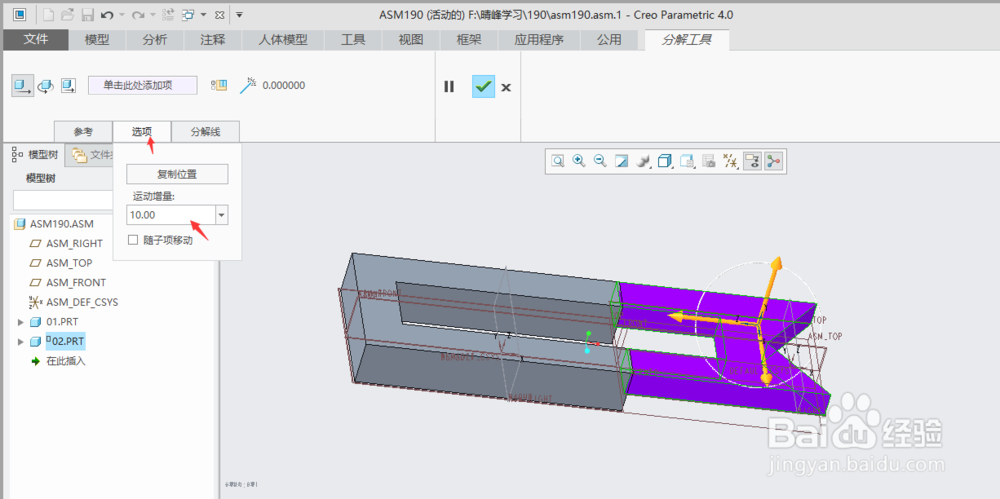1000x499 pixels.
Task: Open the datum display filters icon
Action: pos(731,161)
